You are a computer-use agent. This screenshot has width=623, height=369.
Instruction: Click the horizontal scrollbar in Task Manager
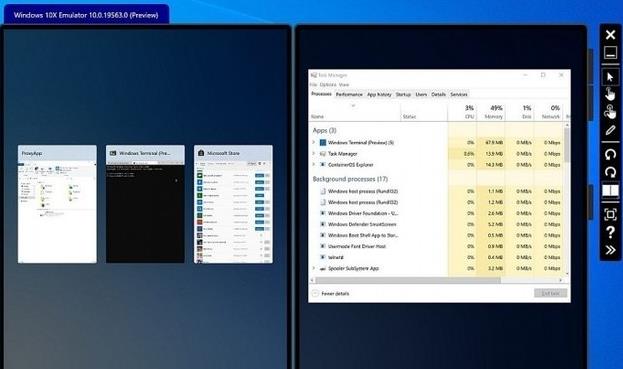click(x=408, y=280)
